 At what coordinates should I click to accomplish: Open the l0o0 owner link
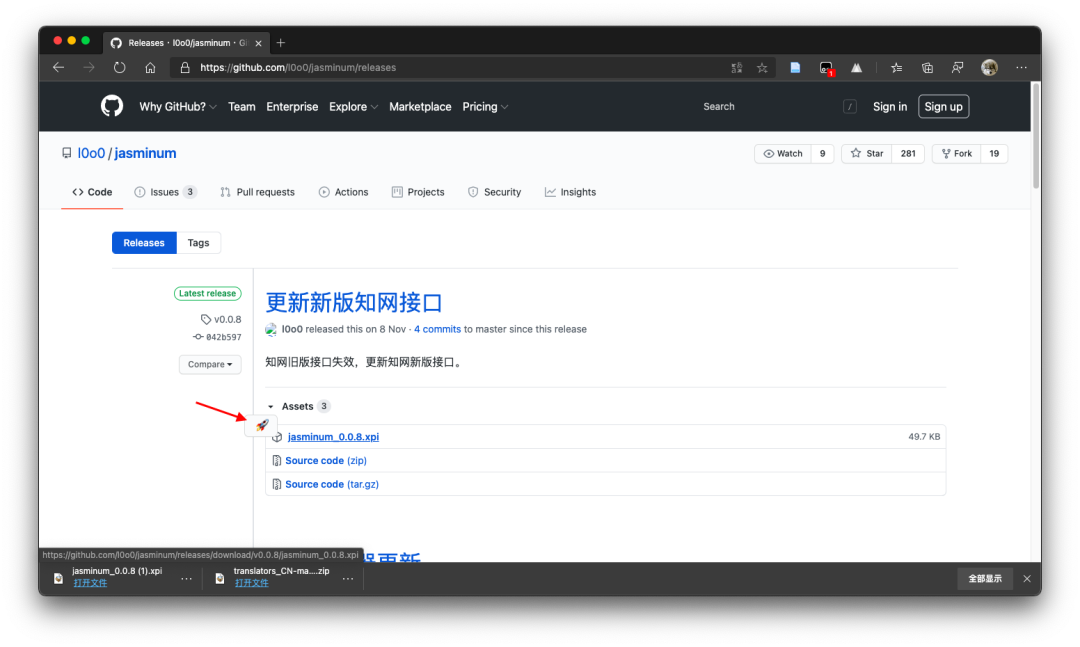[91, 153]
